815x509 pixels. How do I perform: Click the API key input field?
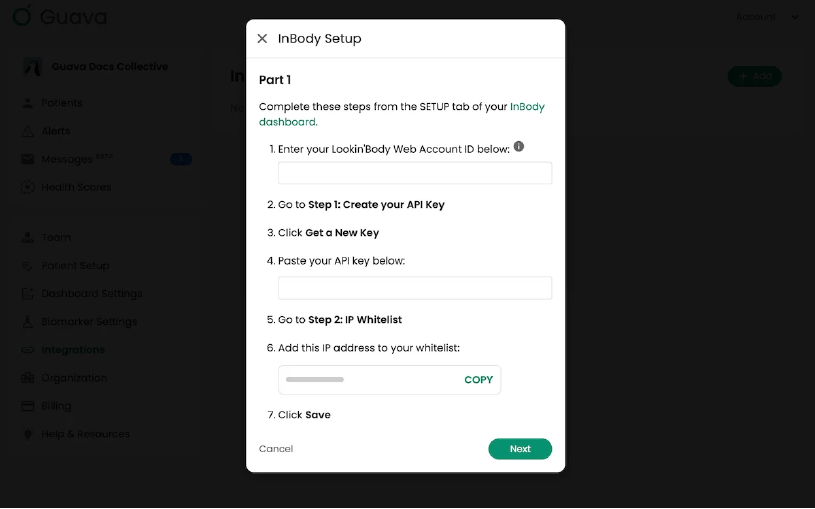415,288
